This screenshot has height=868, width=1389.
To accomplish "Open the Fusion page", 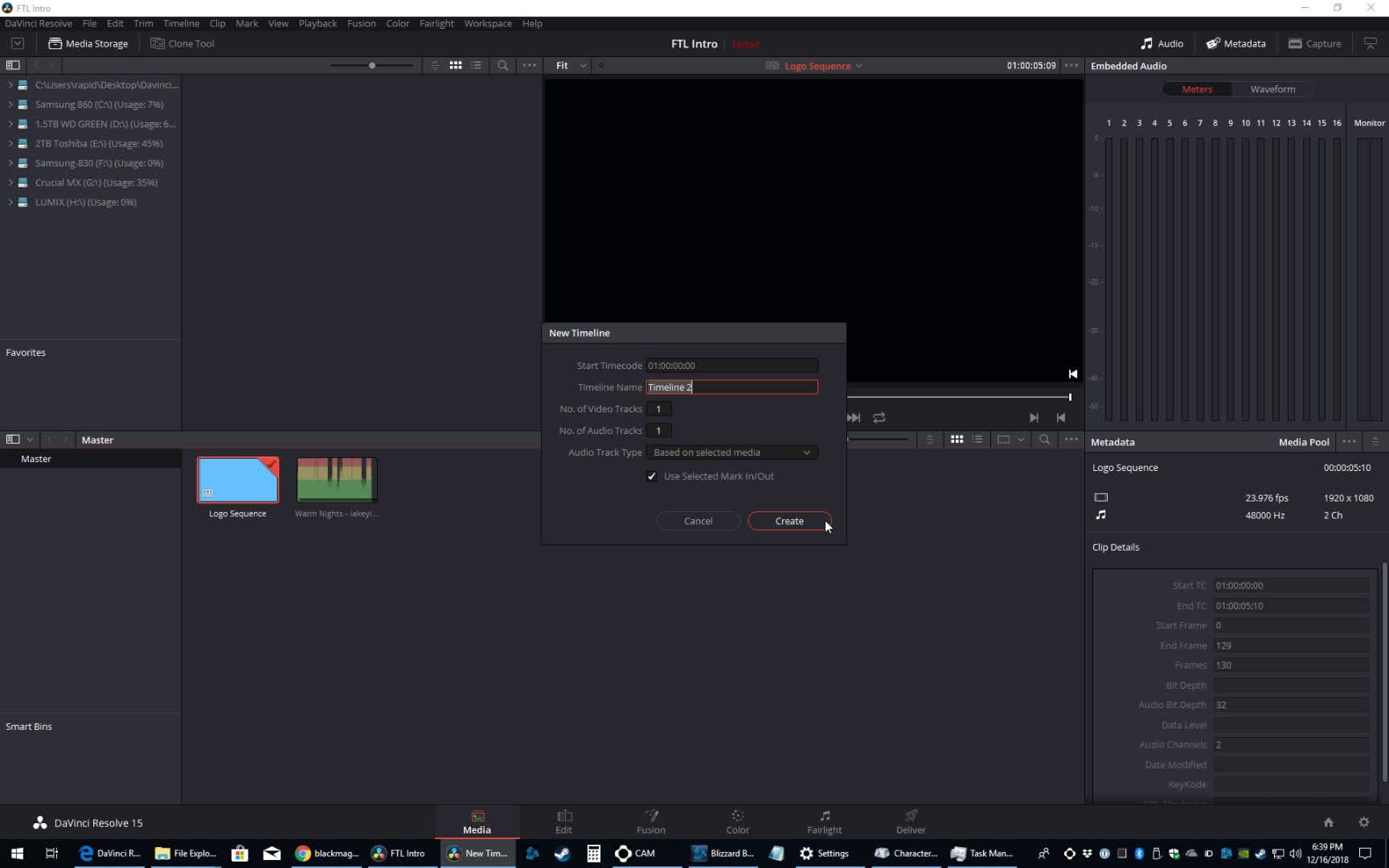I will click(650, 821).
